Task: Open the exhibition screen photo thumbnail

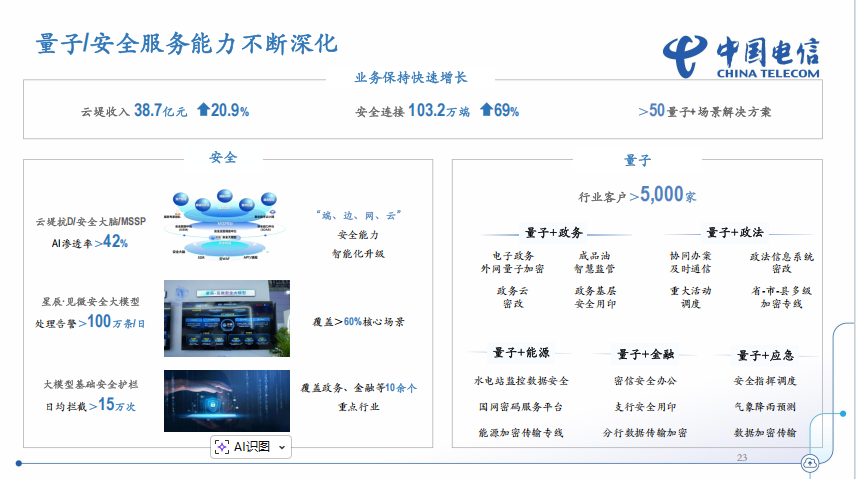Action: pos(226,318)
